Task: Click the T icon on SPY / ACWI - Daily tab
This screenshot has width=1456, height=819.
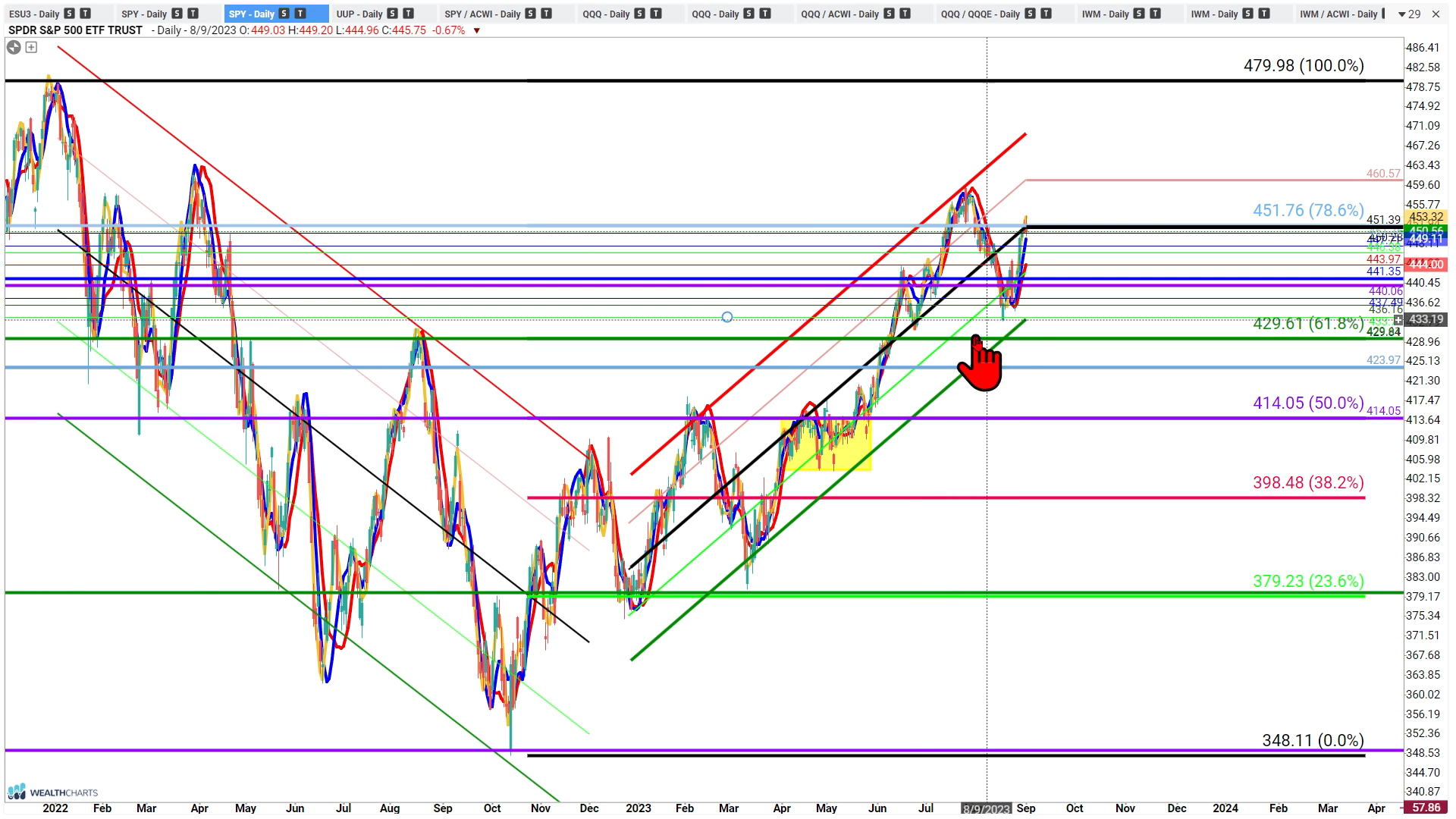Action: 547,14
